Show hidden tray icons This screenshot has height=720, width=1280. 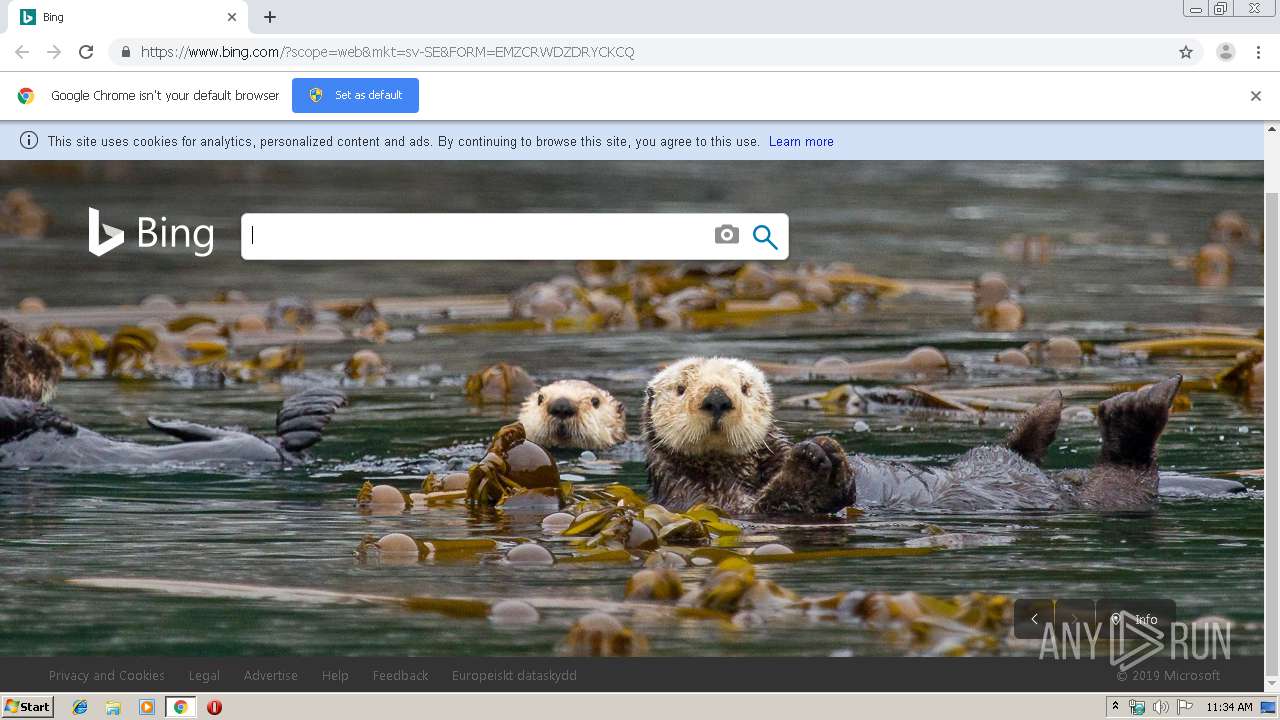coord(1116,707)
